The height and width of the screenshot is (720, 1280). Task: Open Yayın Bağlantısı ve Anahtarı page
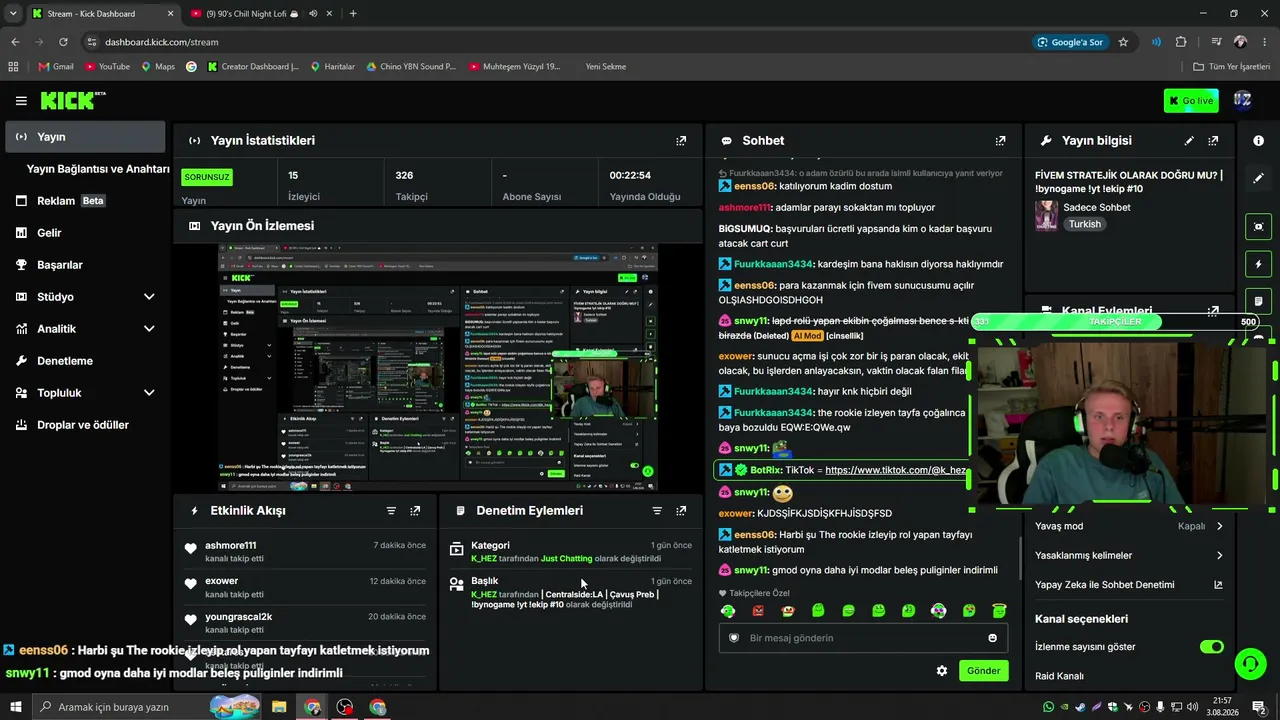[x=98, y=169]
